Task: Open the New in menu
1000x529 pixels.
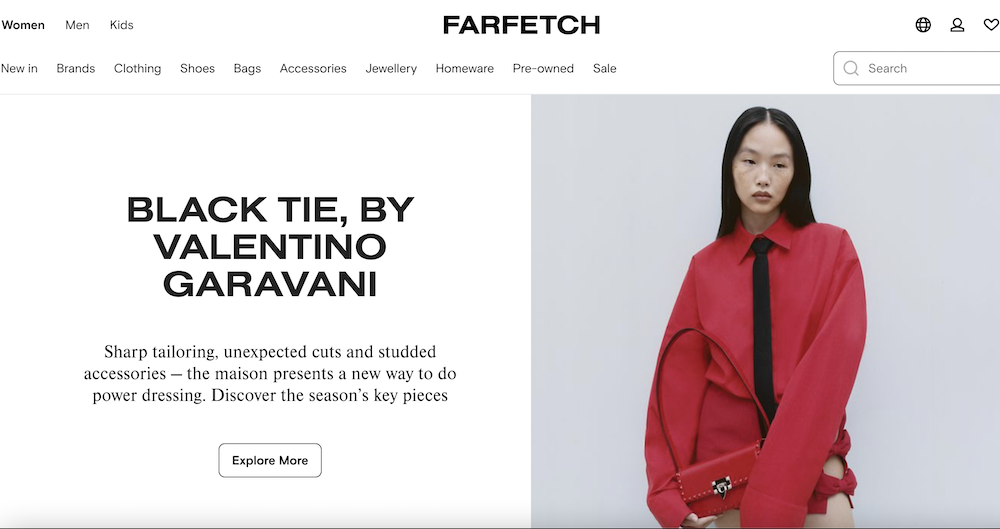Action: [19, 68]
